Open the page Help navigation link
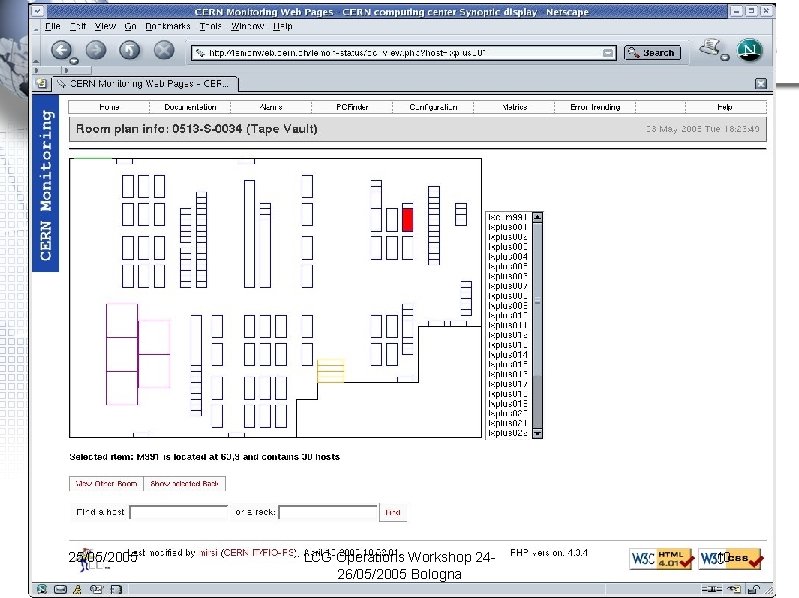799x598 pixels. (725, 107)
